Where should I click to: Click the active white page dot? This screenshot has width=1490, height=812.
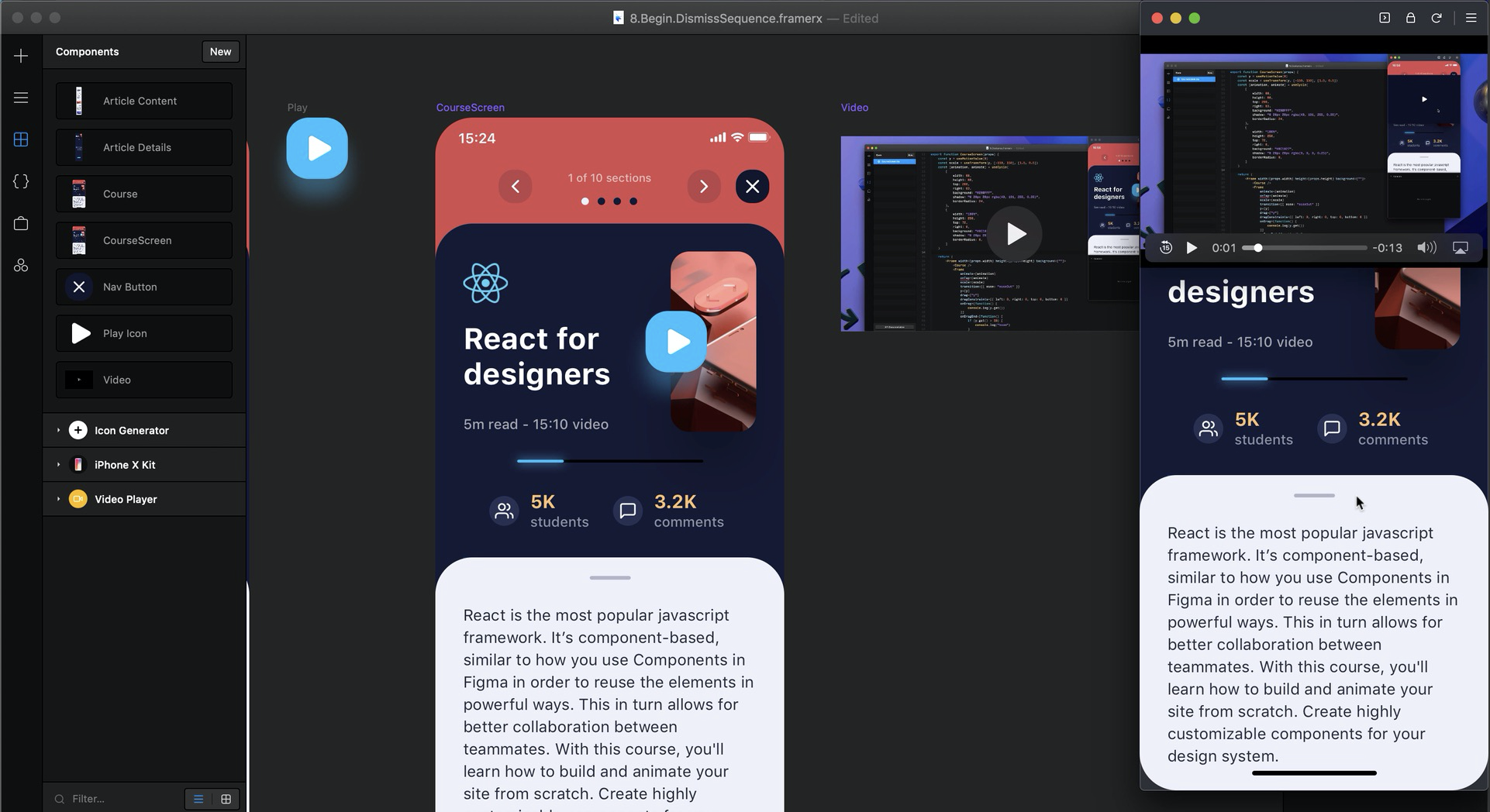point(585,201)
